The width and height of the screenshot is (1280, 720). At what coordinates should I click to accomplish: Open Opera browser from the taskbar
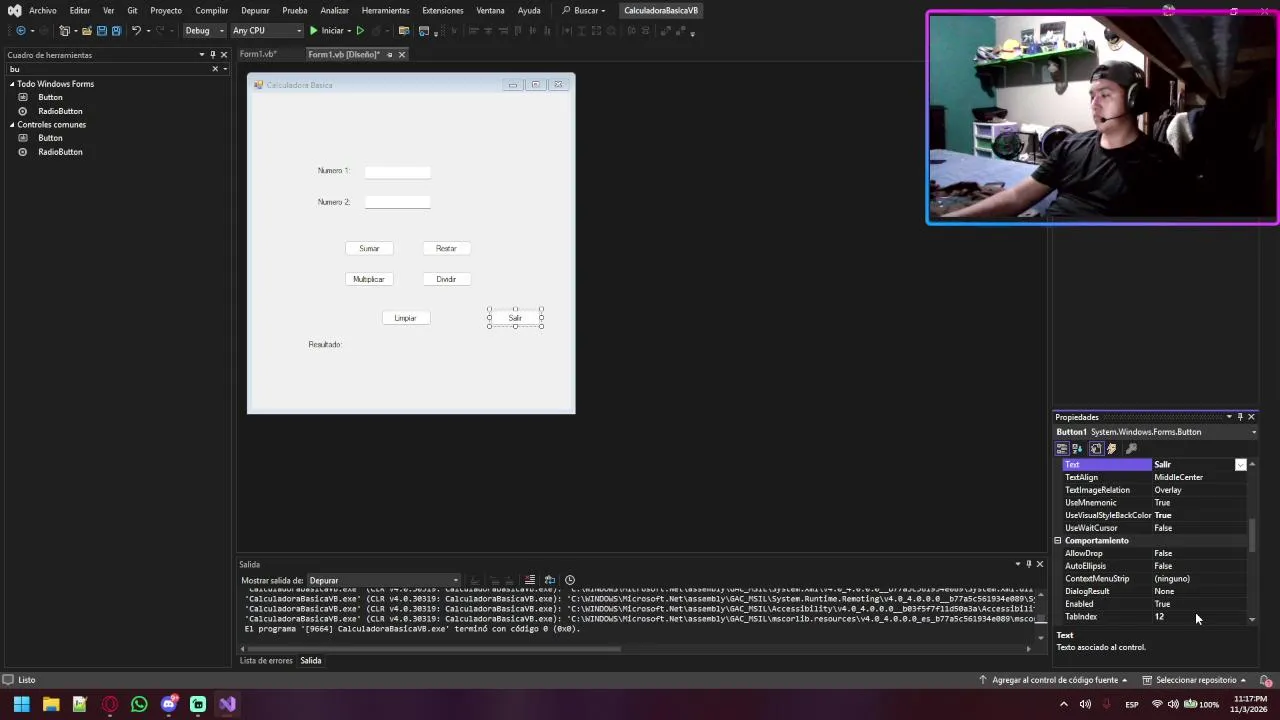click(110, 704)
